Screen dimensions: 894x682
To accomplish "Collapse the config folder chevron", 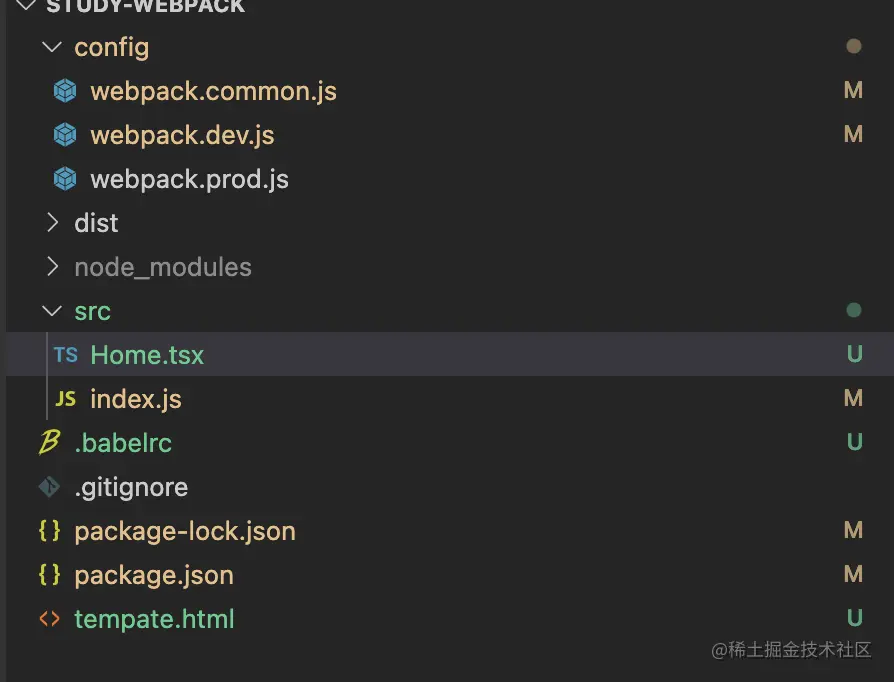I will tap(52, 47).
